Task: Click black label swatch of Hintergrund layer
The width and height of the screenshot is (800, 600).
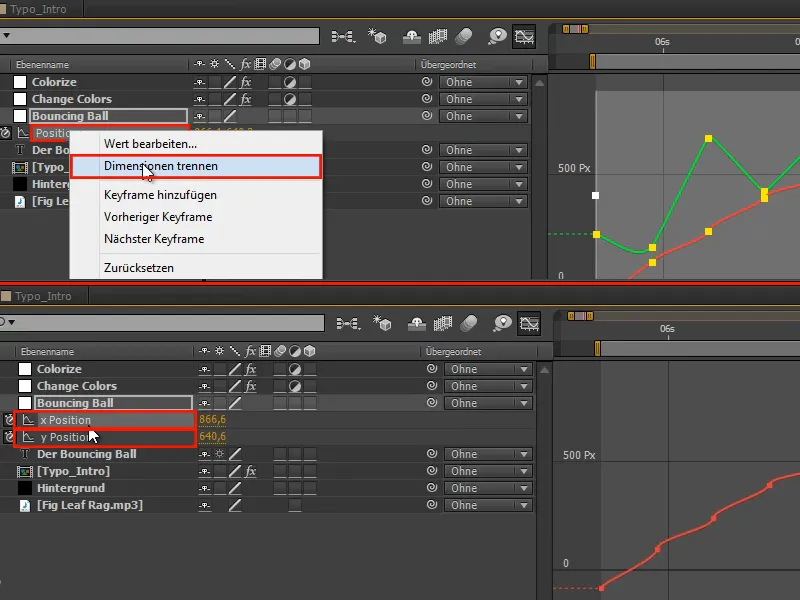Action: [25, 488]
